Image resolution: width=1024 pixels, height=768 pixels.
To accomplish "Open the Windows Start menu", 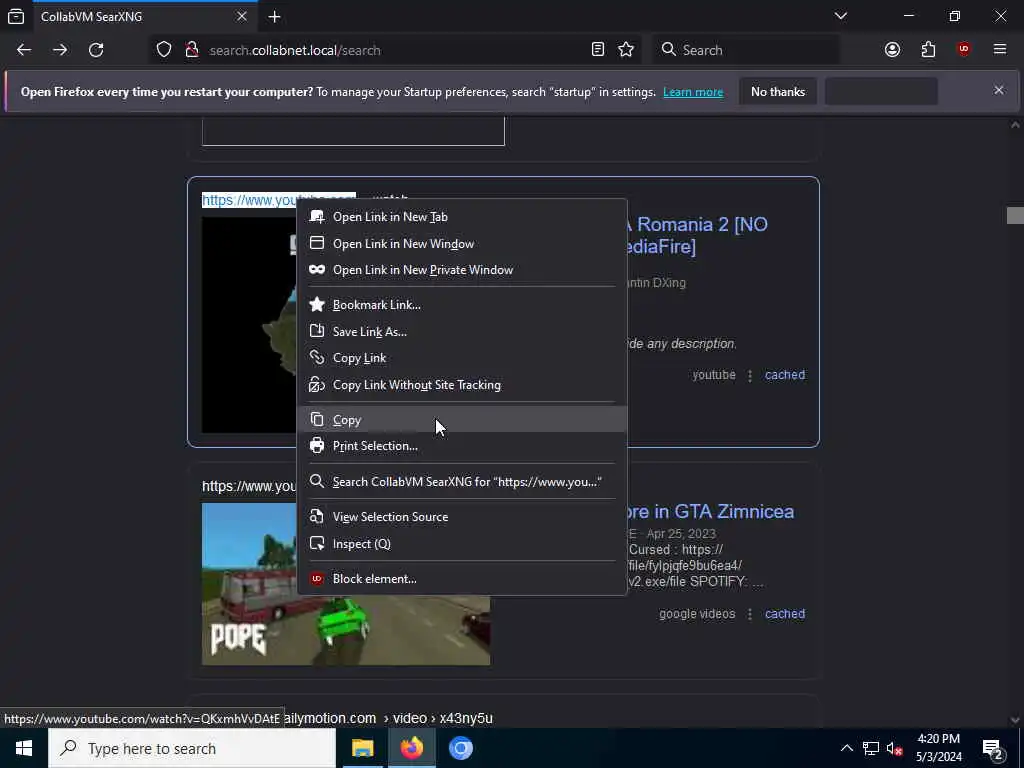I will click(x=24, y=748).
